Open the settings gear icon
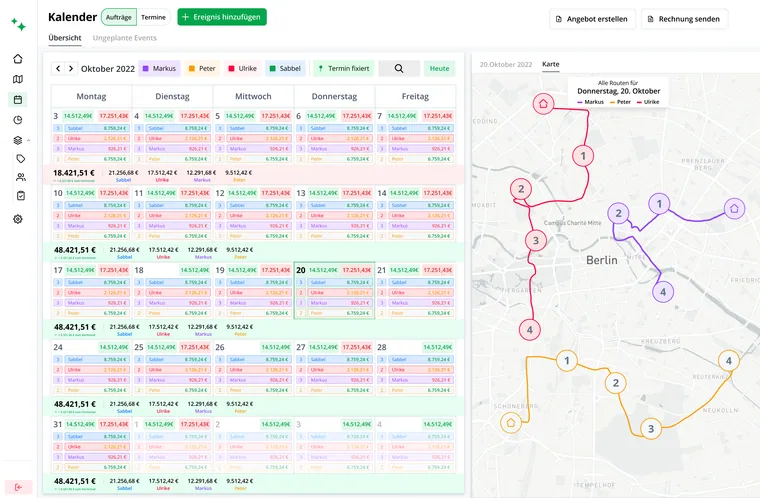760x498 pixels. [18, 219]
